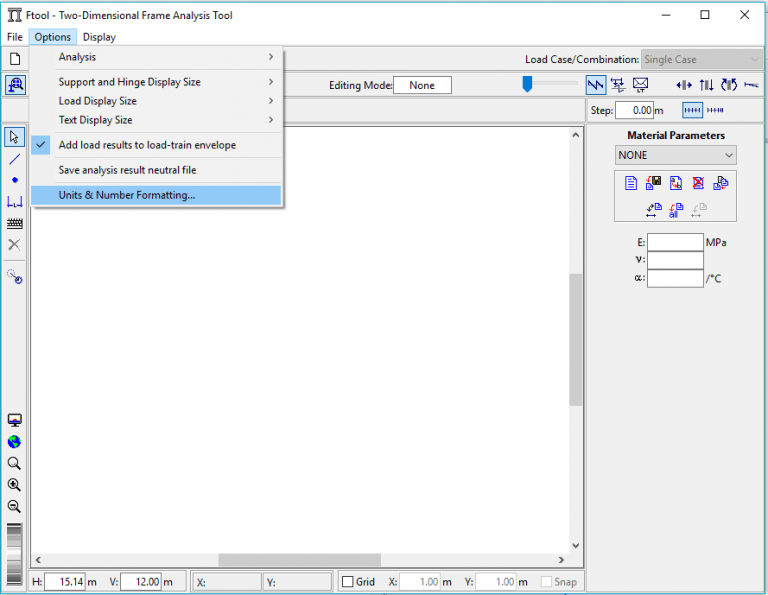The height and width of the screenshot is (595, 768).
Task: Choose Save analysis result neutral file
Action: coord(156,170)
